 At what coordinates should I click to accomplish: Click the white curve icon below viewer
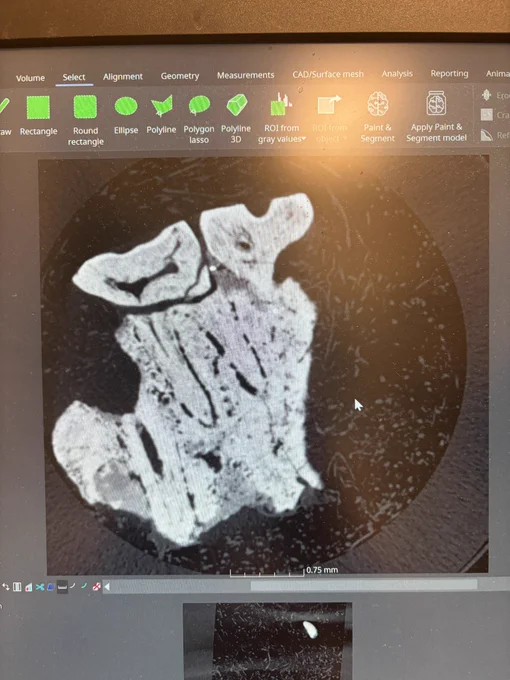(73, 586)
